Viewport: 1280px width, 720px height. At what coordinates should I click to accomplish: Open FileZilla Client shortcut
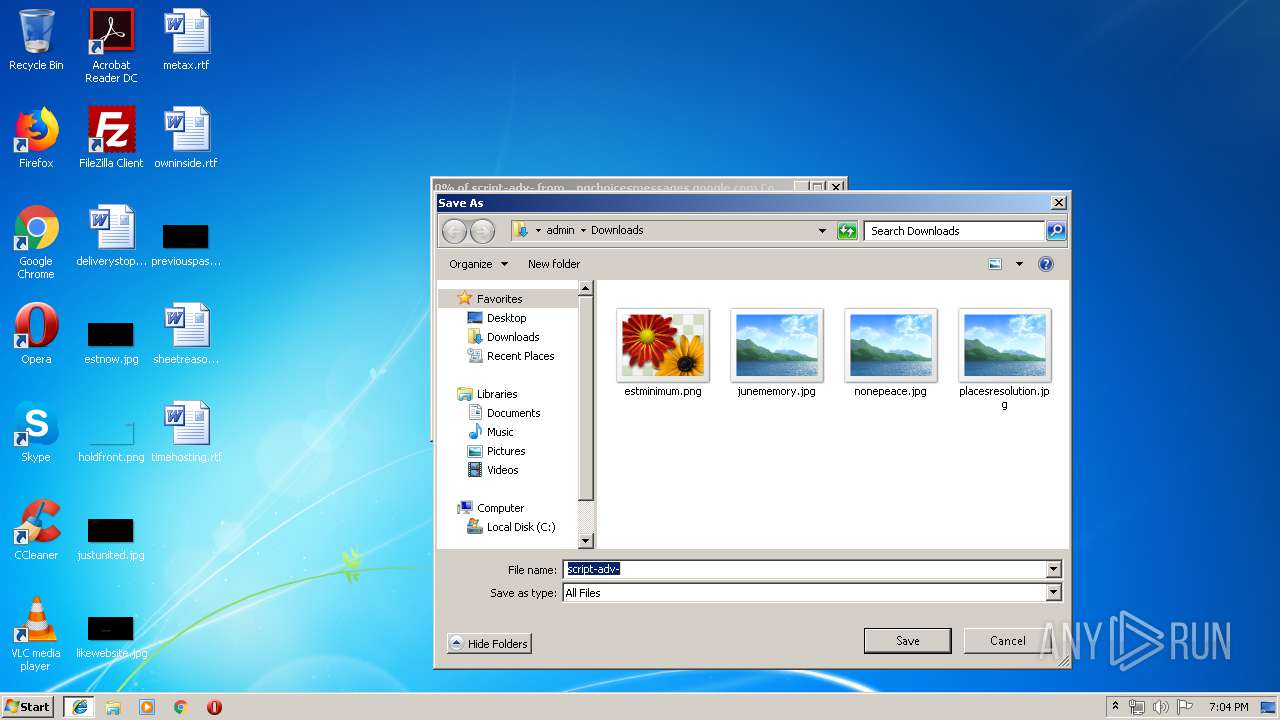111,138
